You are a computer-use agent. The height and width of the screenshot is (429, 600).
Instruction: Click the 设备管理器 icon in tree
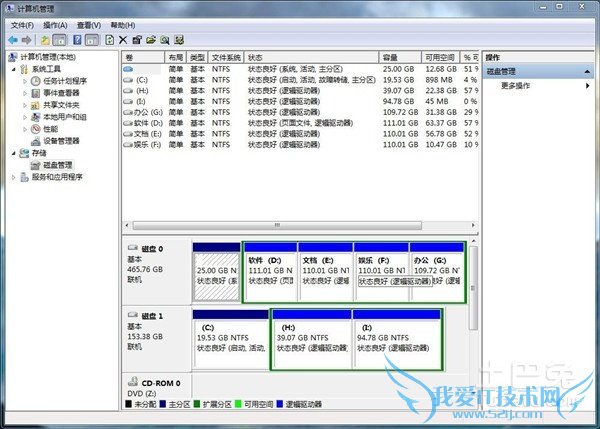36,141
